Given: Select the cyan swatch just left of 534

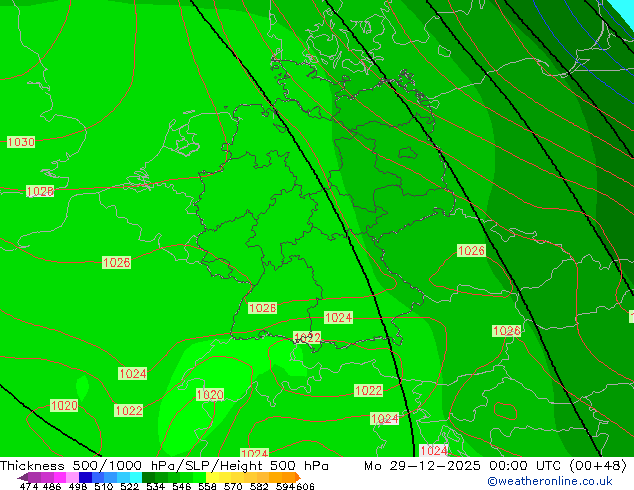Looking at the screenshot, I should tap(136, 477).
